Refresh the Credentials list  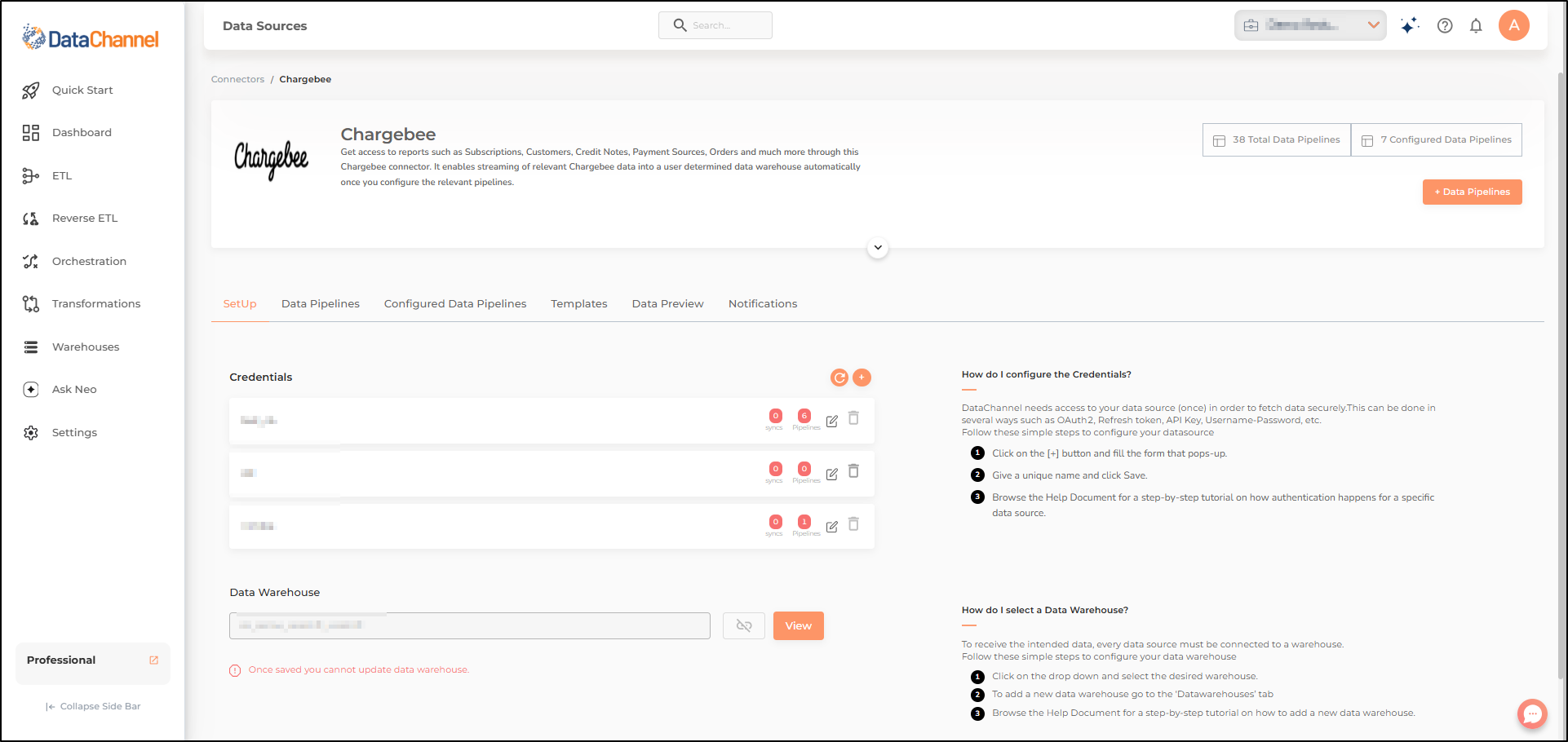839,378
